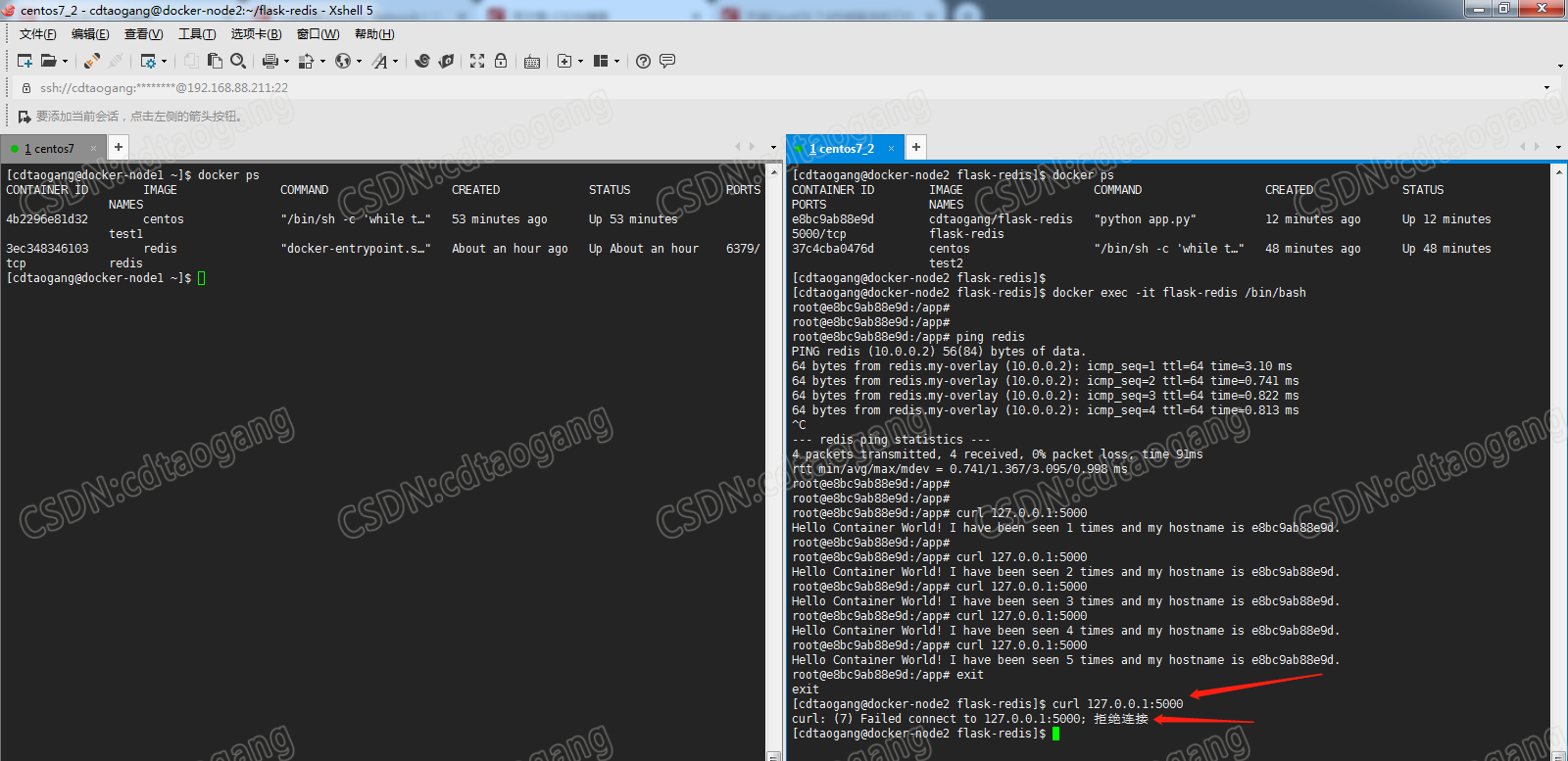This screenshot has width=1568, height=761.
Task: Click the file transfer icon
Action: [306, 61]
